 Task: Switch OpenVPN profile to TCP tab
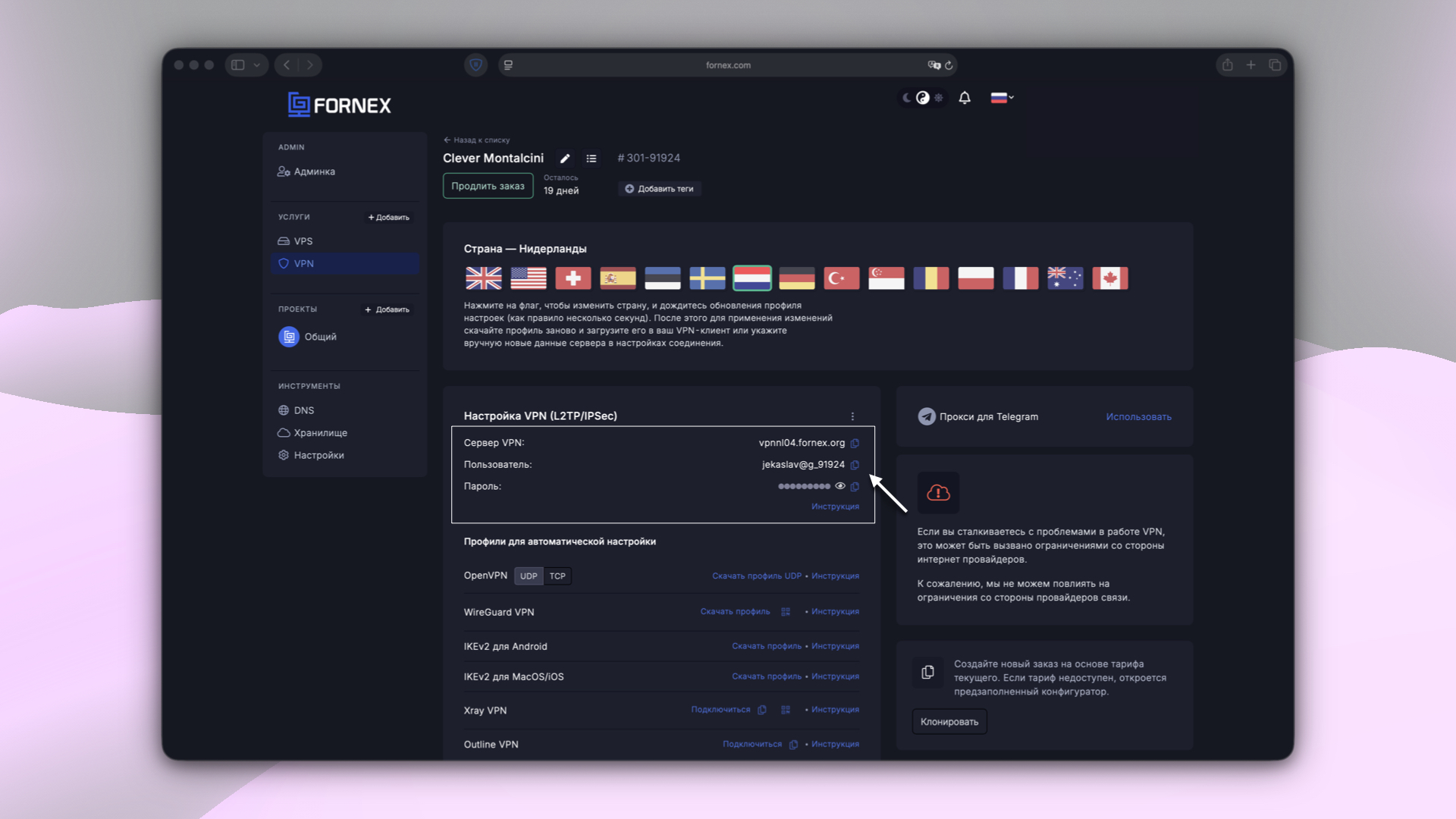[x=557, y=576]
